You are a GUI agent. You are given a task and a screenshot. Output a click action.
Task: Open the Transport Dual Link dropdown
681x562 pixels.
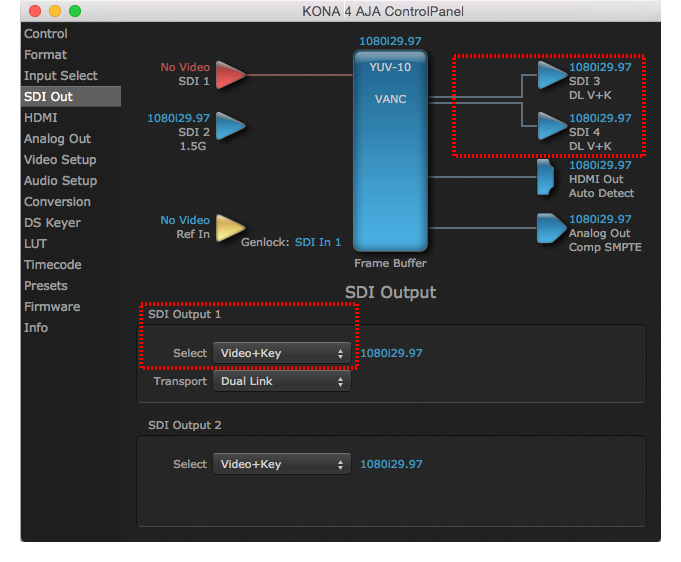click(281, 381)
